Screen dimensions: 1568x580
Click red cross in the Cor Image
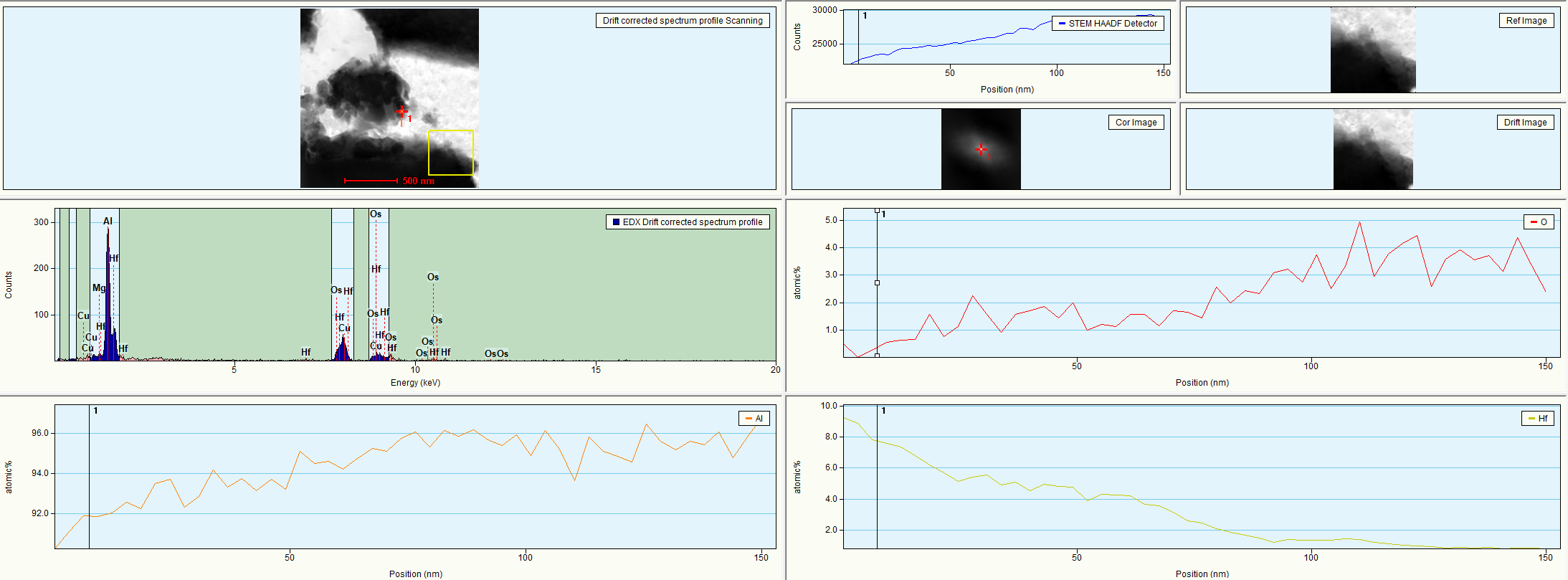tap(981, 149)
